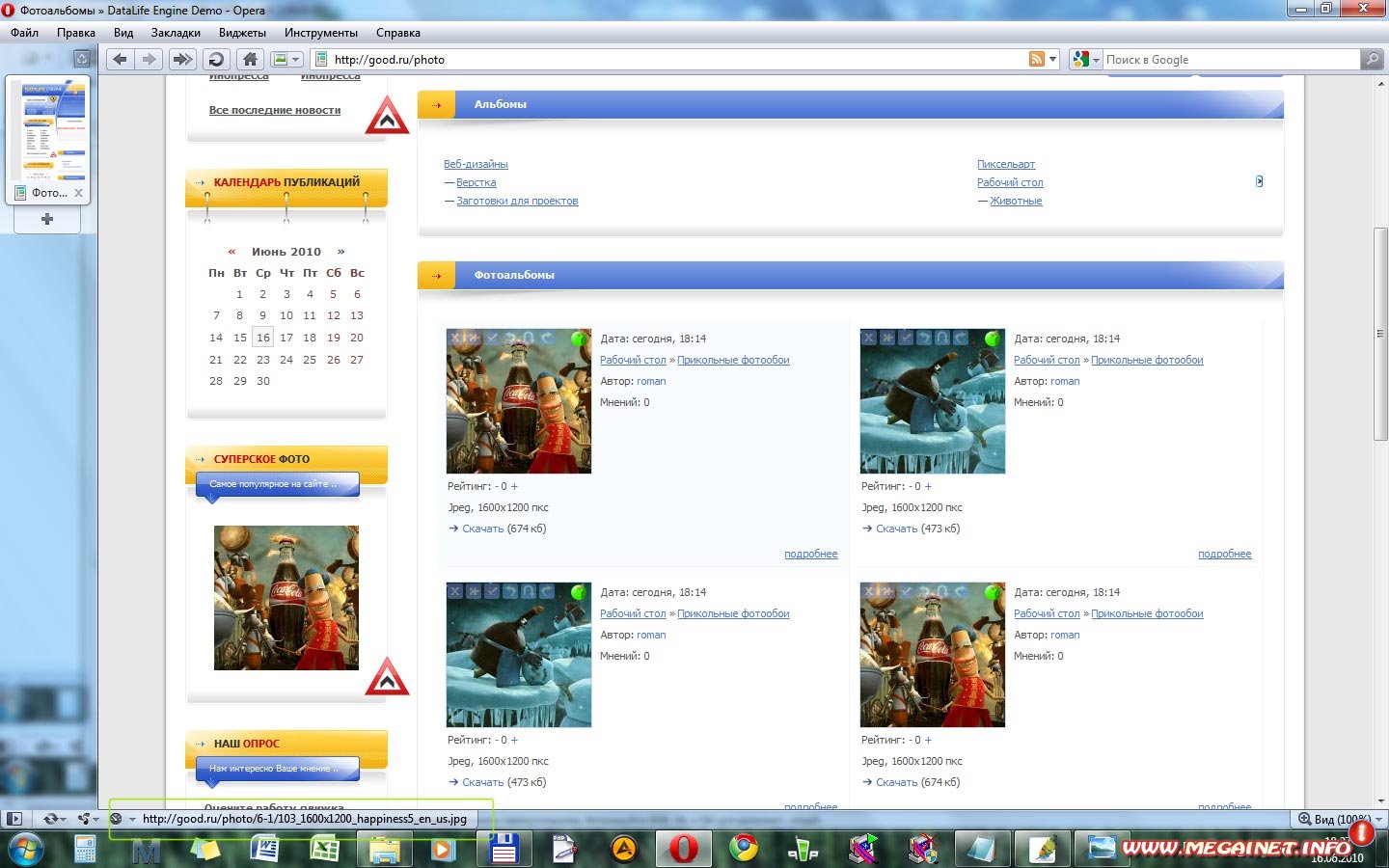Open the Виджеты menu
Image resolution: width=1389 pixels, height=868 pixels.
pyautogui.click(x=242, y=33)
